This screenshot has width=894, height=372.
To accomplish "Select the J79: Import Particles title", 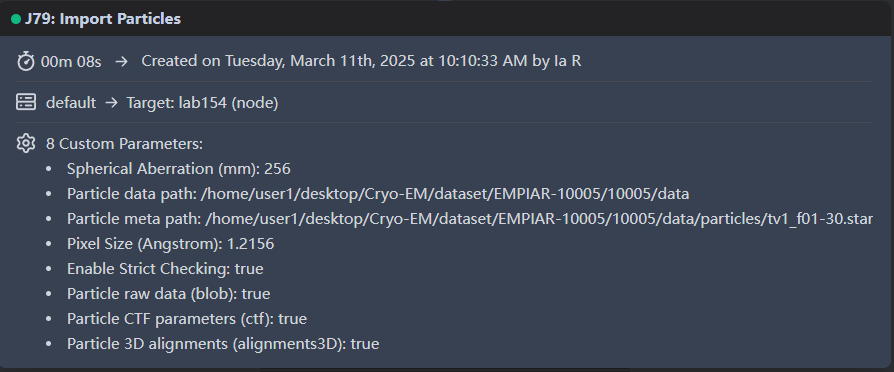I will click(103, 19).
